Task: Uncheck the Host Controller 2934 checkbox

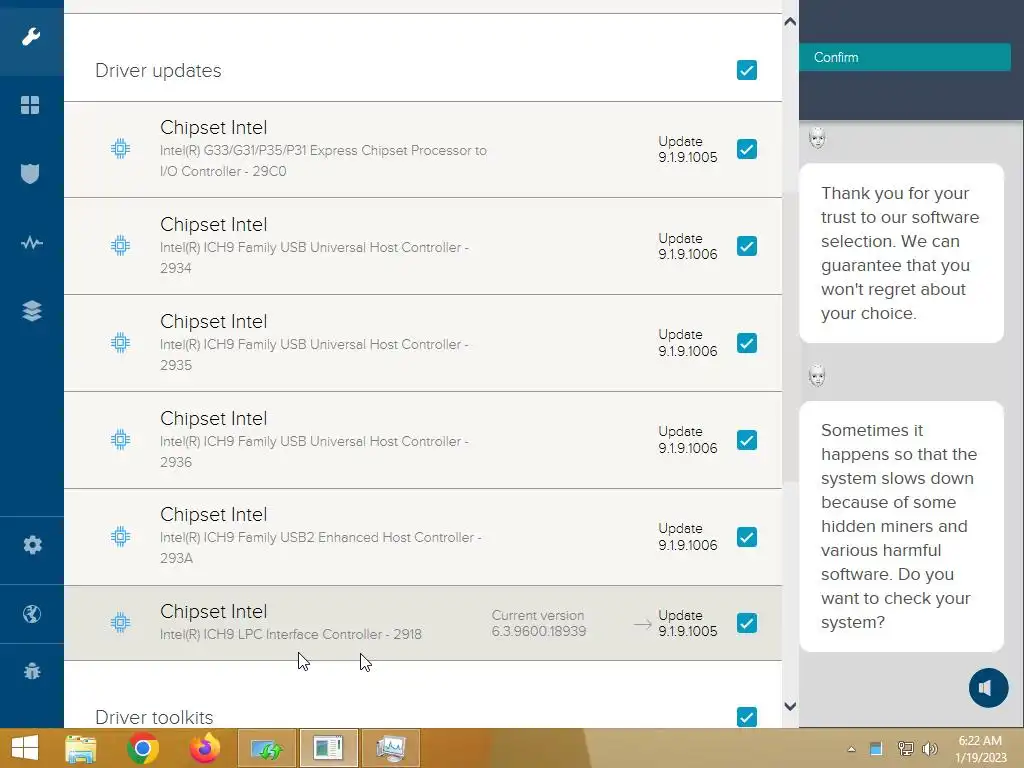Action: point(746,246)
